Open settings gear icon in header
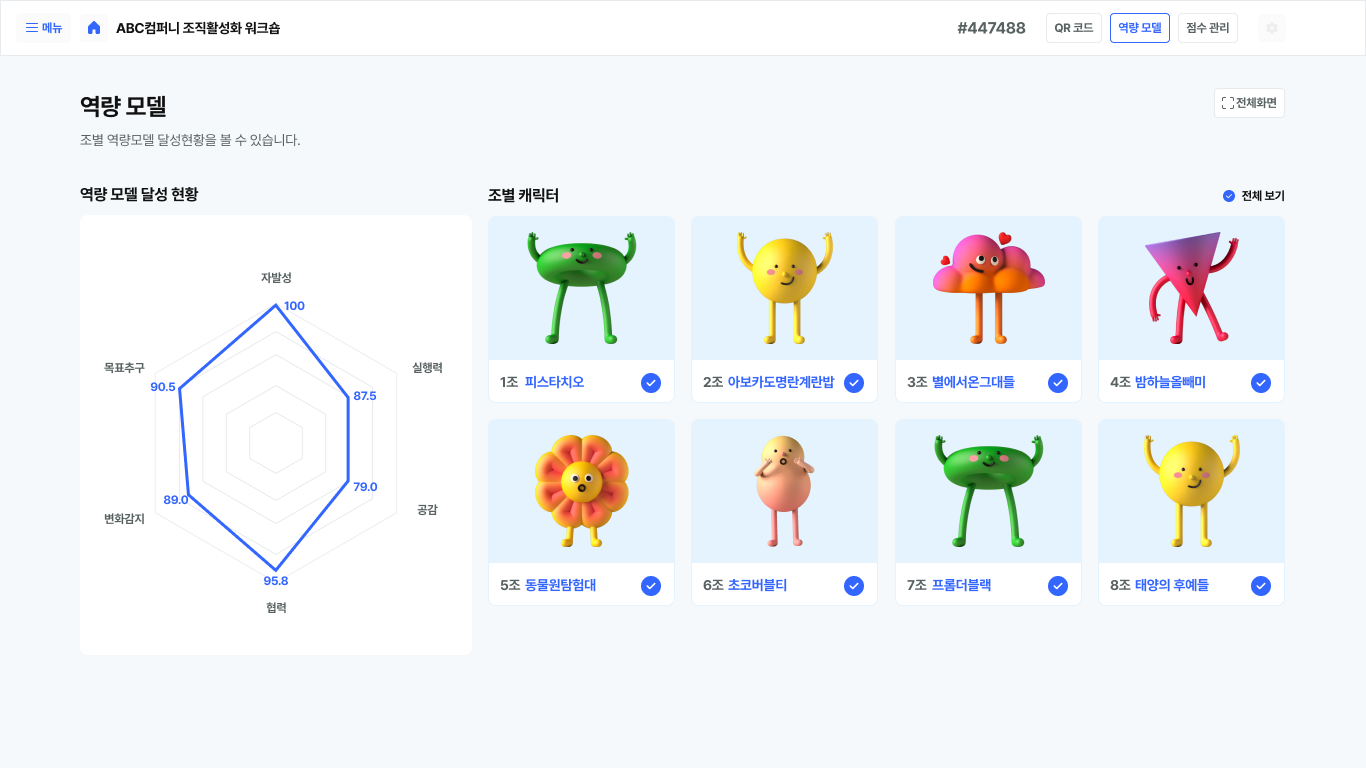 pyautogui.click(x=1271, y=28)
